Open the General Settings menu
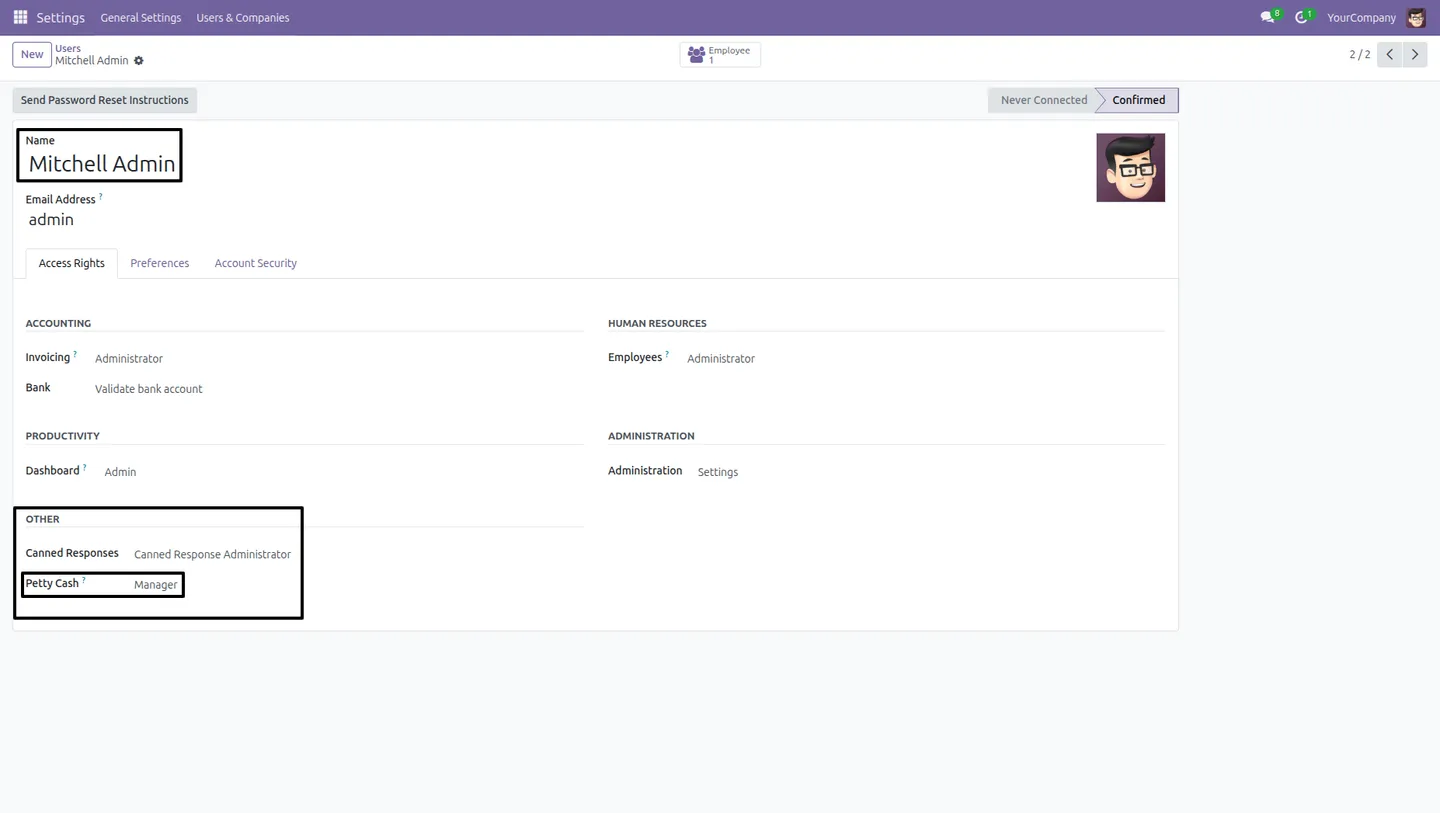The image size is (1440, 813). (x=141, y=17)
